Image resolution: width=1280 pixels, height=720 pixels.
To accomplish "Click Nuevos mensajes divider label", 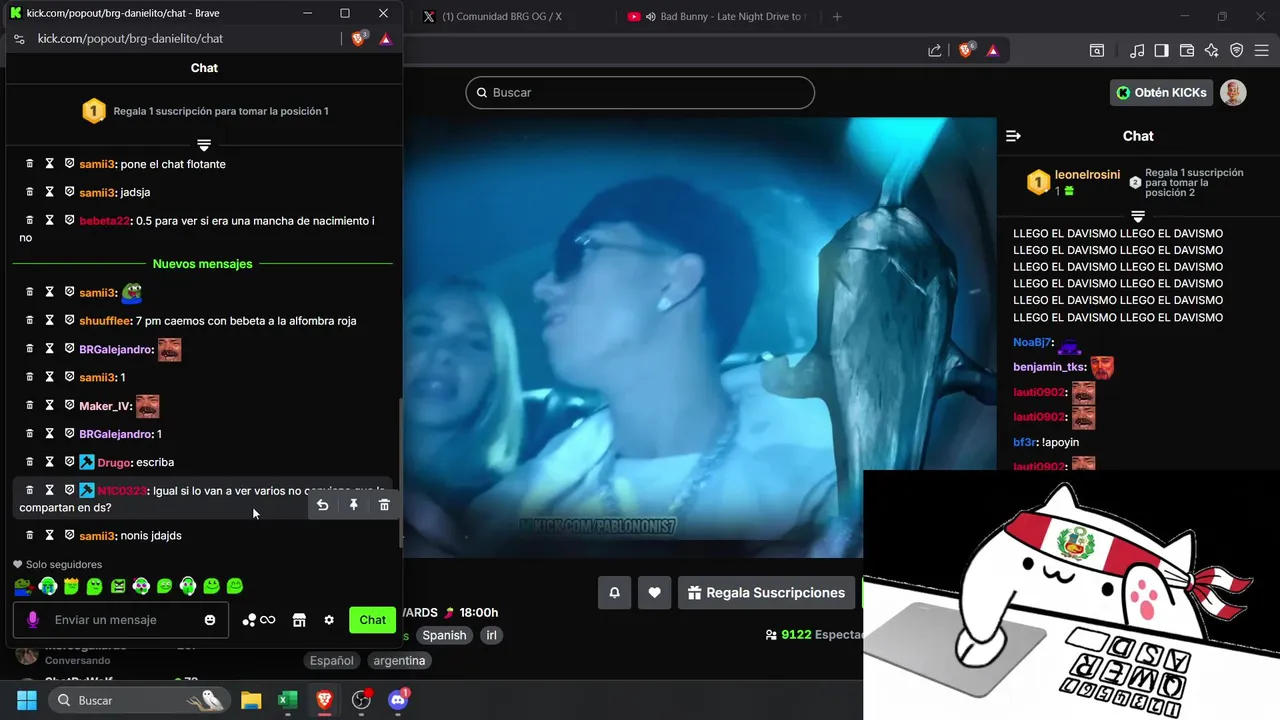I will (x=202, y=264).
